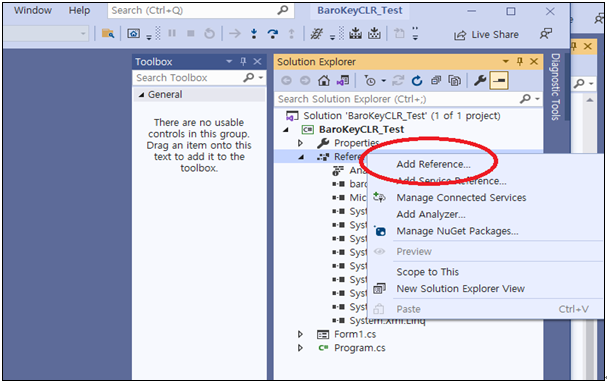
Task: Expand the Properties node arrow
Action: coord(300,143)
